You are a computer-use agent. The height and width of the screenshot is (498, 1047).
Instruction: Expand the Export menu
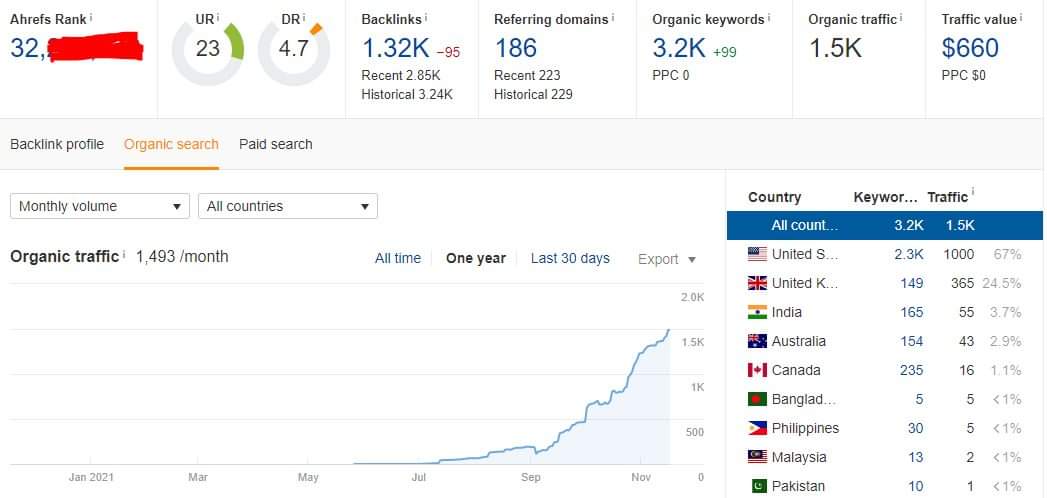(x=667, y=259)
